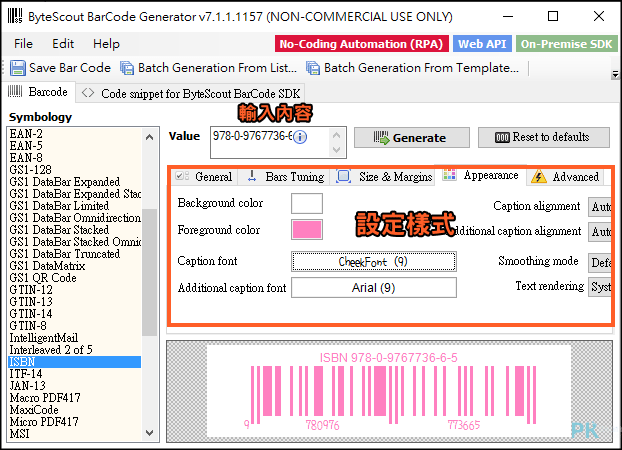The height and width of the screenshot is (450, 622).
Task: Click Value field scroll up arrow
Action: [x=336, y=135]
